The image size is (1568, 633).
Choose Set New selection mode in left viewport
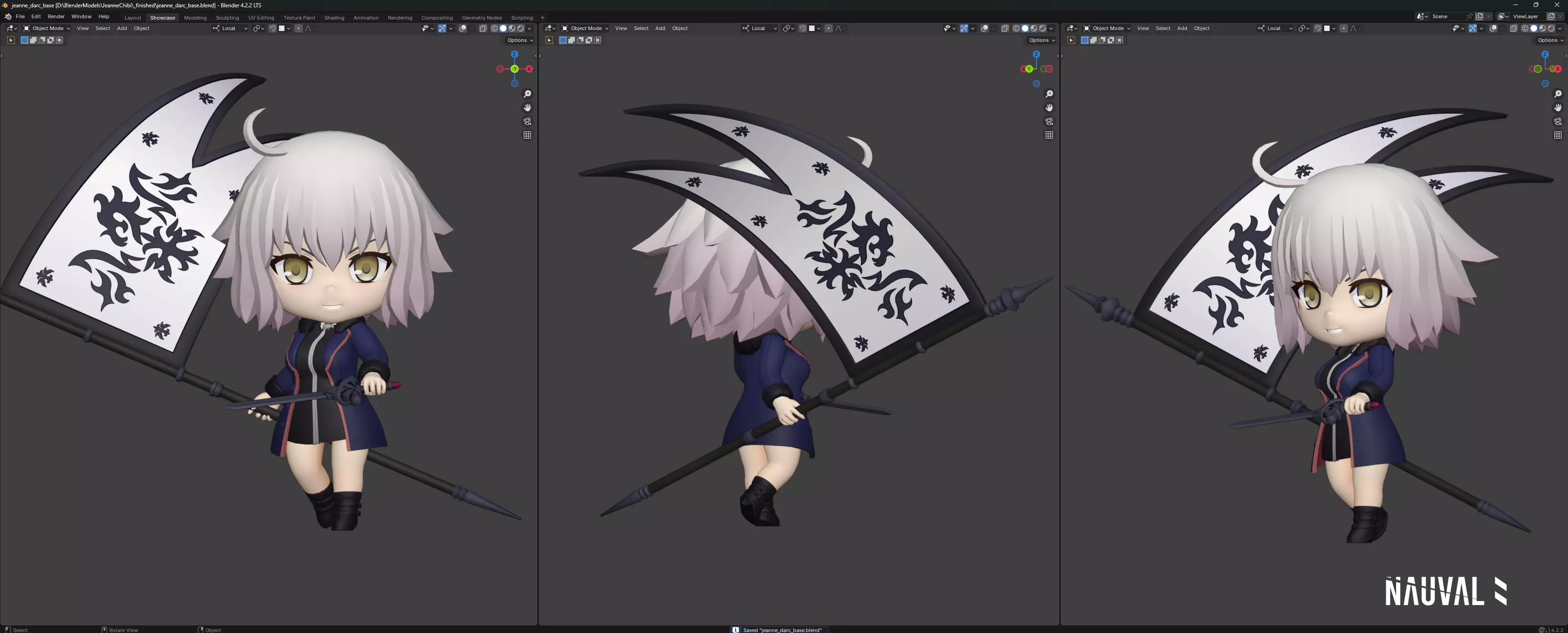pyautogui.click(x=25, y=40)
